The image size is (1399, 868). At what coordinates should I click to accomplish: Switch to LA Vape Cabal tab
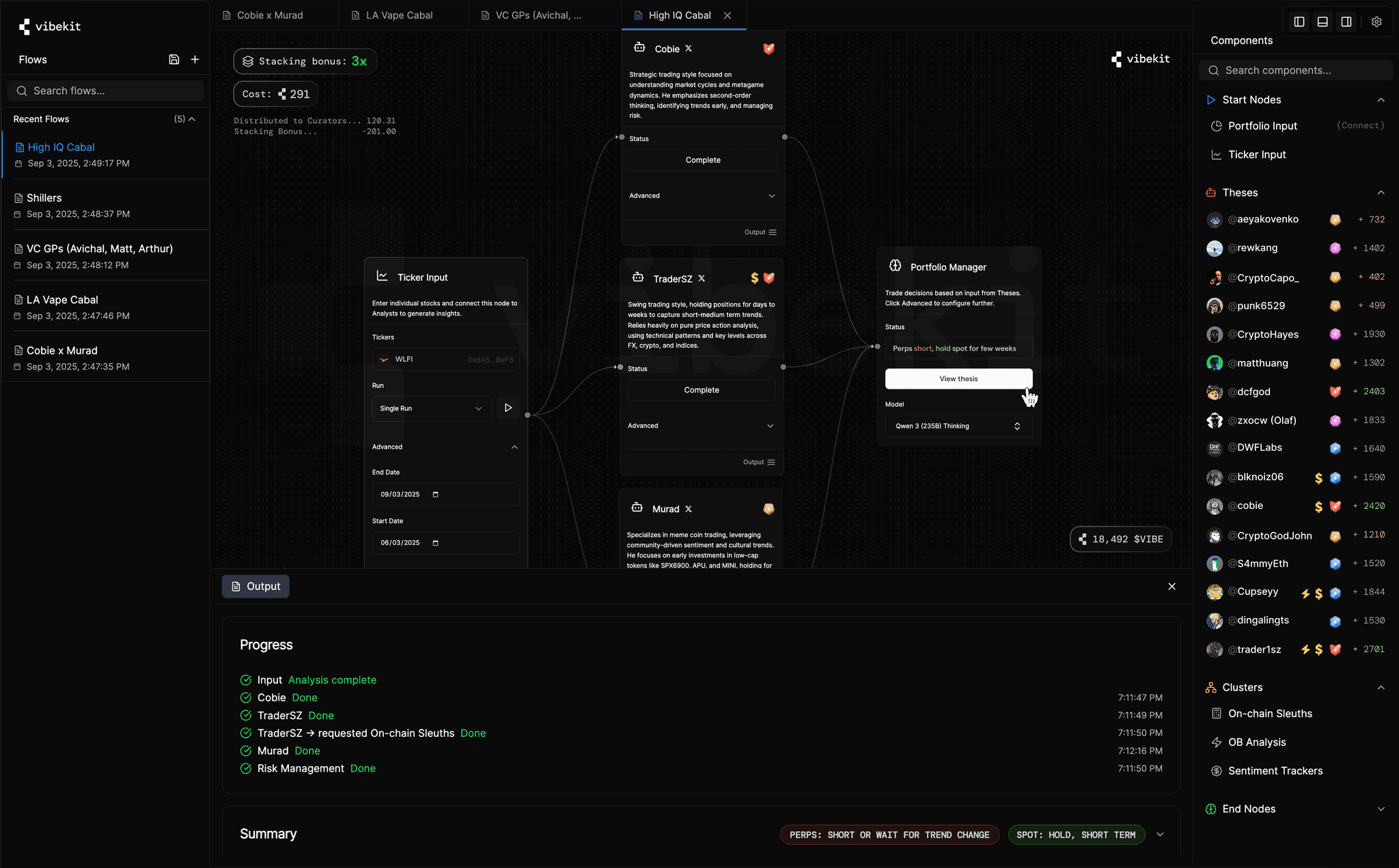click(399, 15)
